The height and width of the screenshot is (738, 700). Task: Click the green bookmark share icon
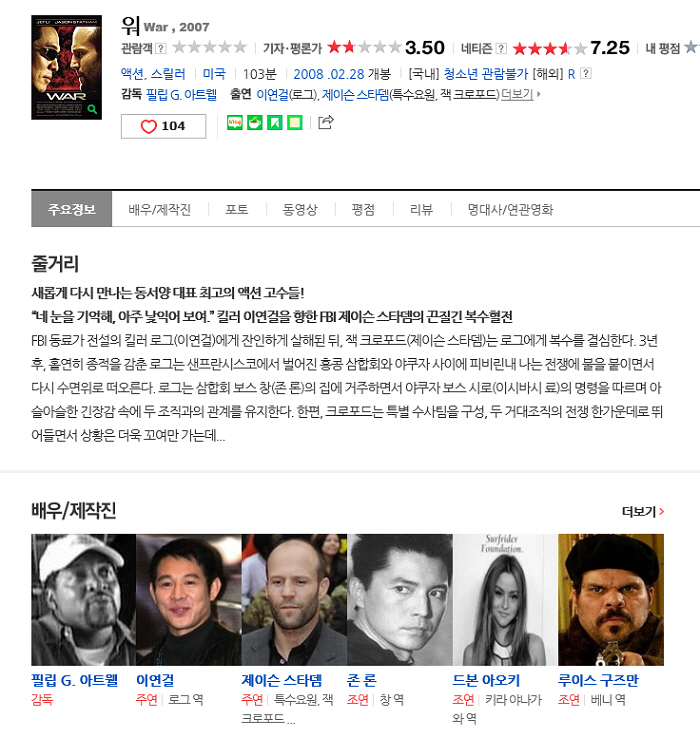coord(274,122)
